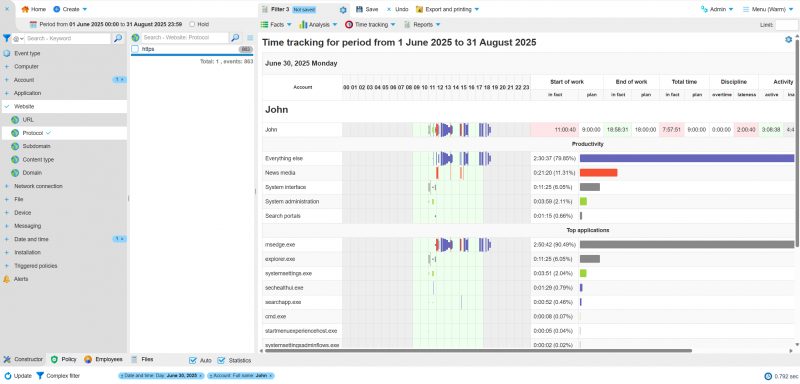Toggle the Auto checkbox
This screenshot has height=384, width=800.
192,361
